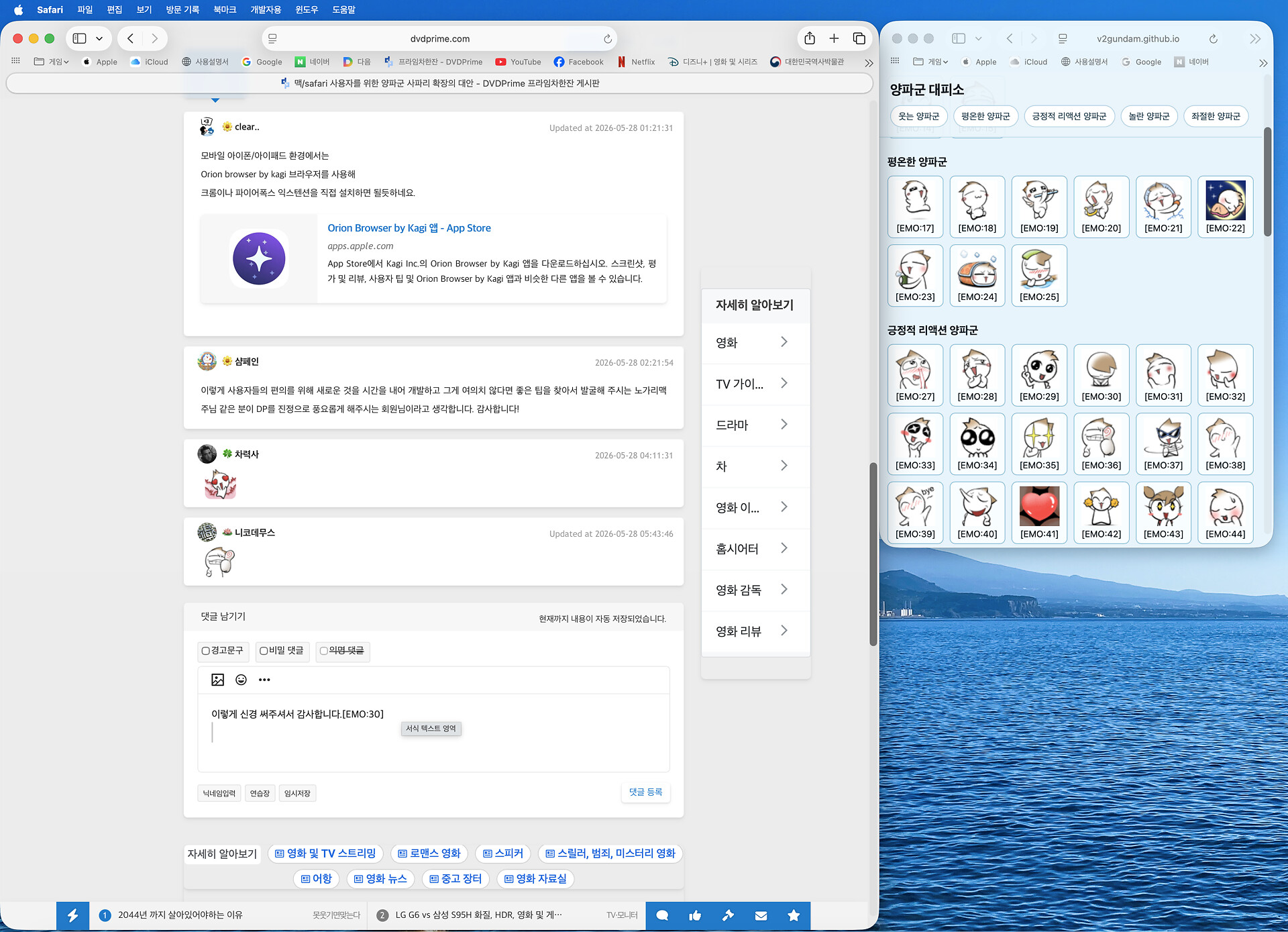Reload the v2gundam.github.io page
Screen dimensions: 1288x932
1213,39
